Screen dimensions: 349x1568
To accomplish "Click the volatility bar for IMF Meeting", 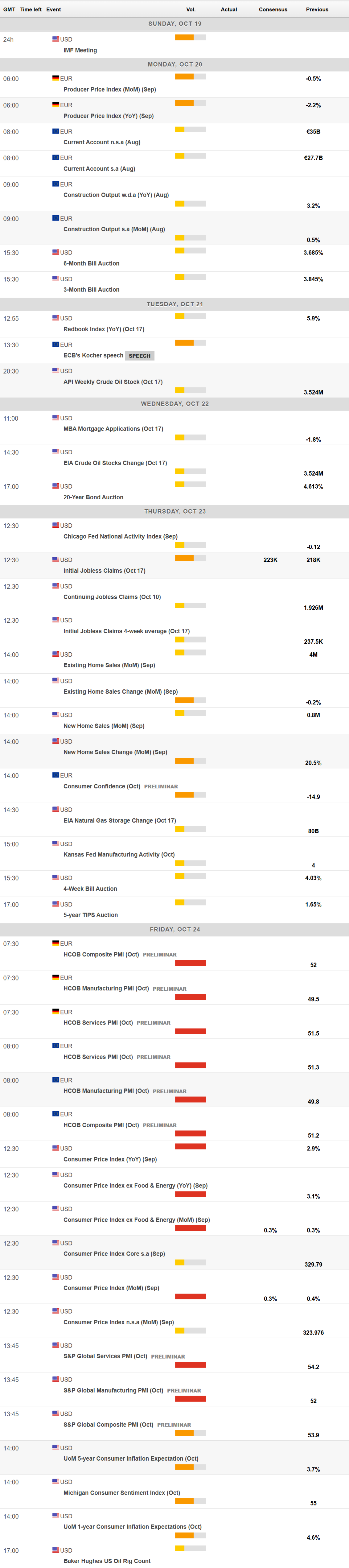I will pyautogui.click(x=190, y=38).
